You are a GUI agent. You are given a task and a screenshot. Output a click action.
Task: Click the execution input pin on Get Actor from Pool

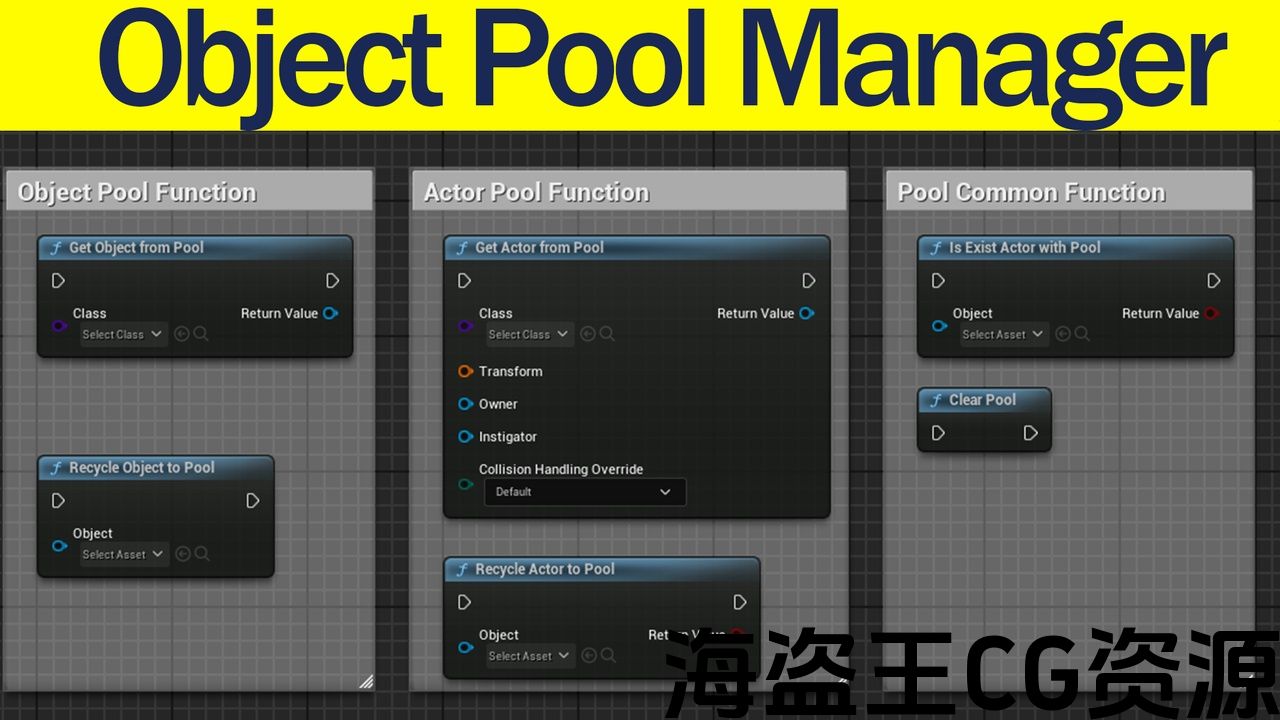coord(464,281)
